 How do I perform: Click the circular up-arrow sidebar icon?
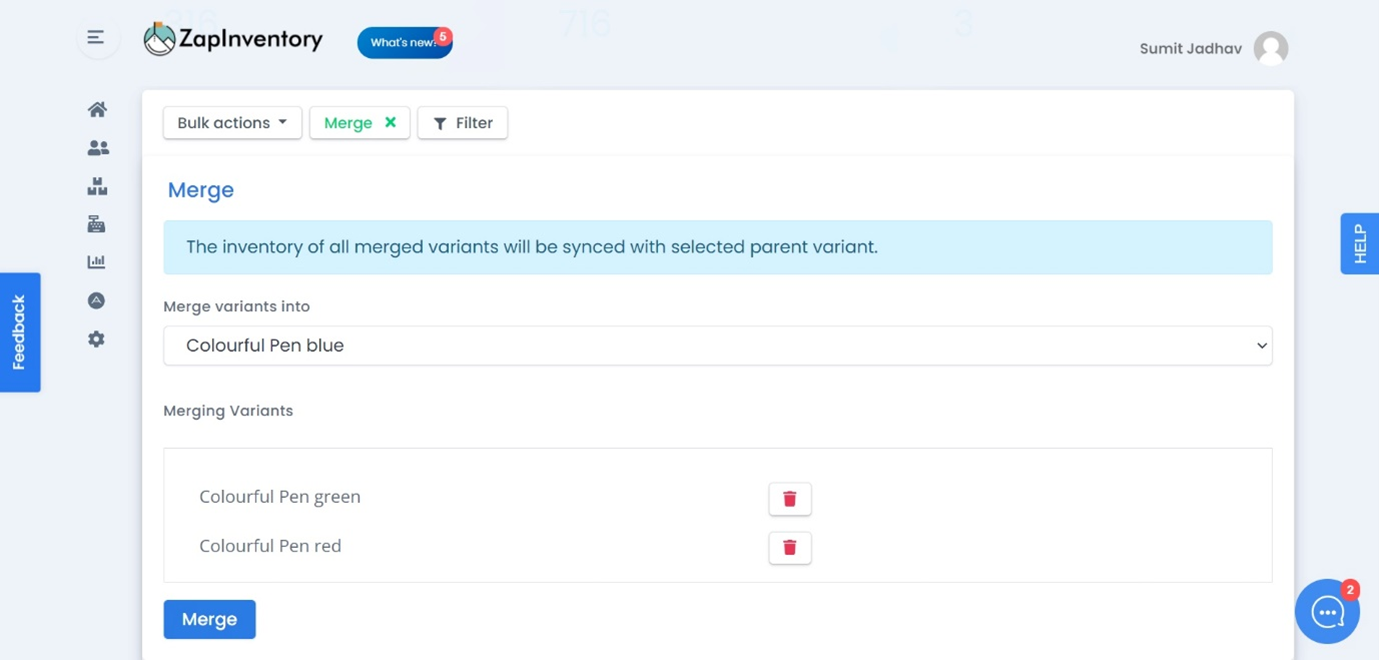point(96,300)
